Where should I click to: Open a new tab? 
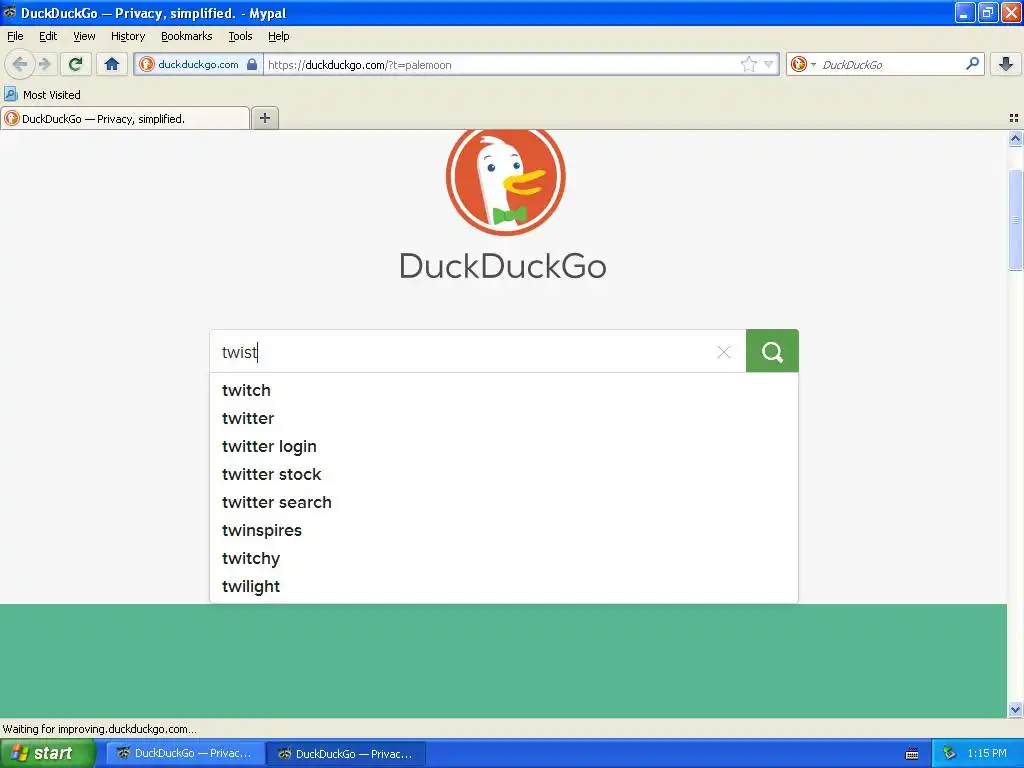(x=264, y=118)
